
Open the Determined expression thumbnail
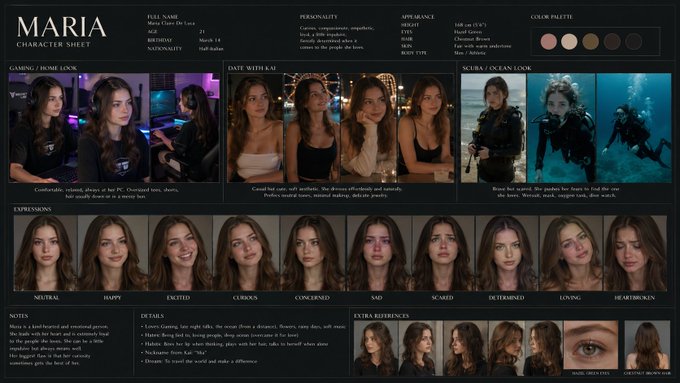coord(507,253)
